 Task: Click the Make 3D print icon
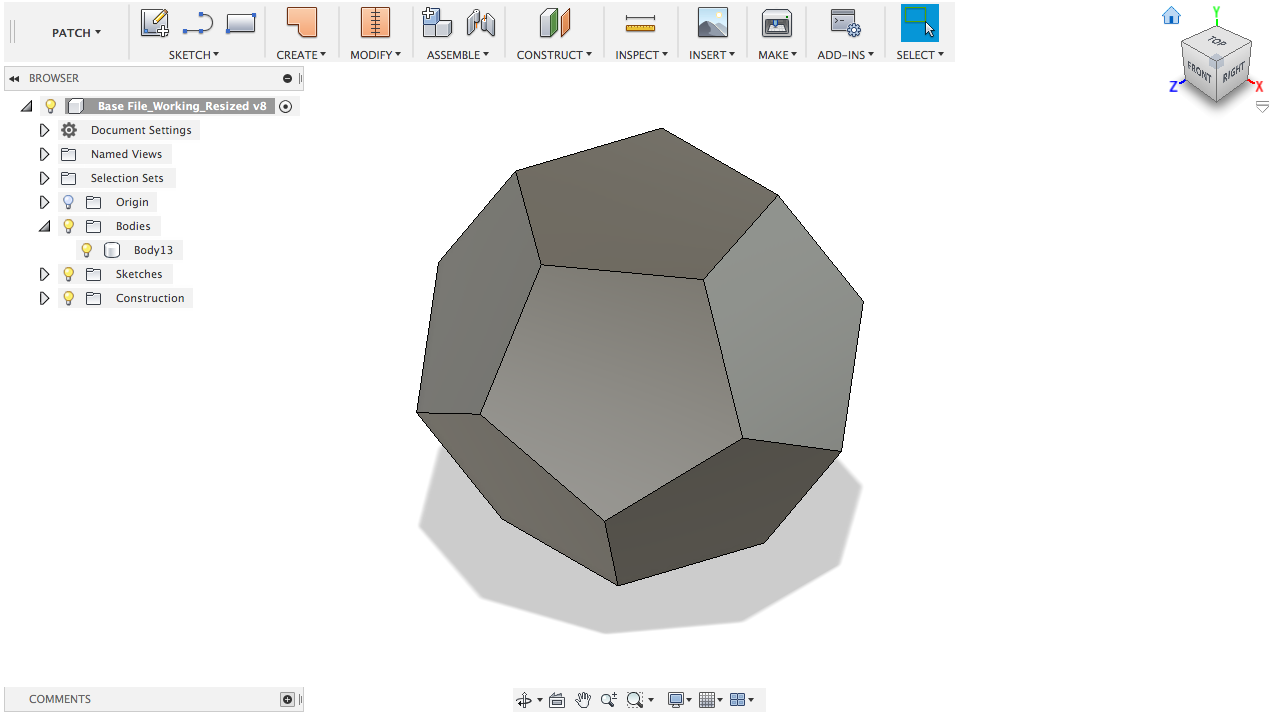pyautogui.click(x=777, y=23)
